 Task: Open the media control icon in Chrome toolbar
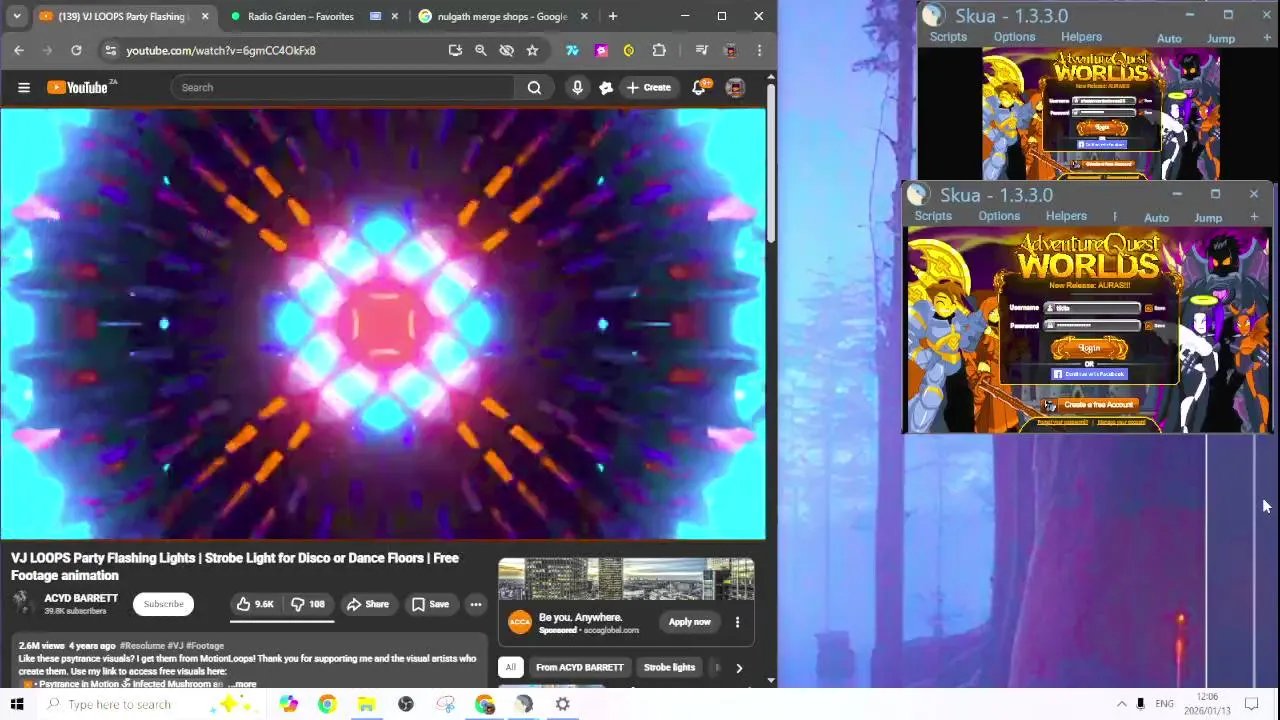tap(701, 50)
